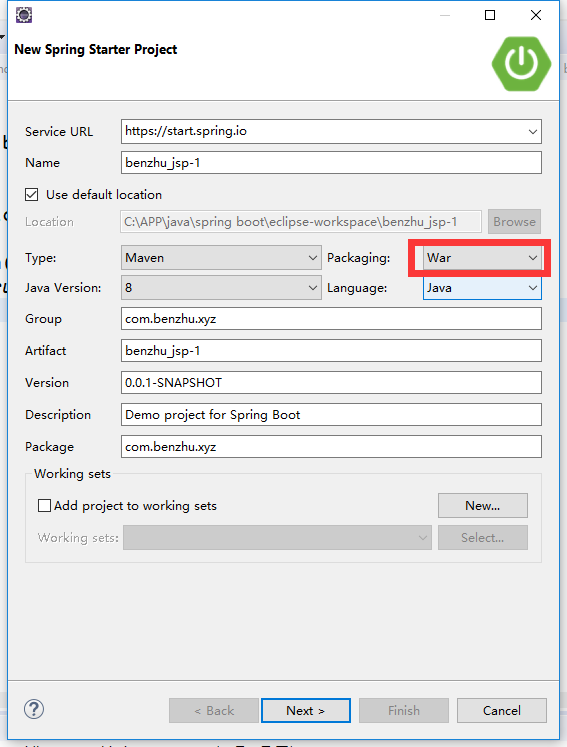The height and width of the screenshot is (747, 567).
Task: Click the Eclipse window icon in title bar
Action: pyautogui.click(x=24, y=15)
